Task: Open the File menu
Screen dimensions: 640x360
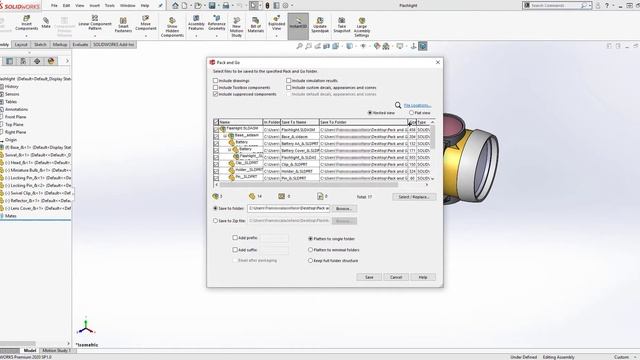Action: (x=54, y=6)
